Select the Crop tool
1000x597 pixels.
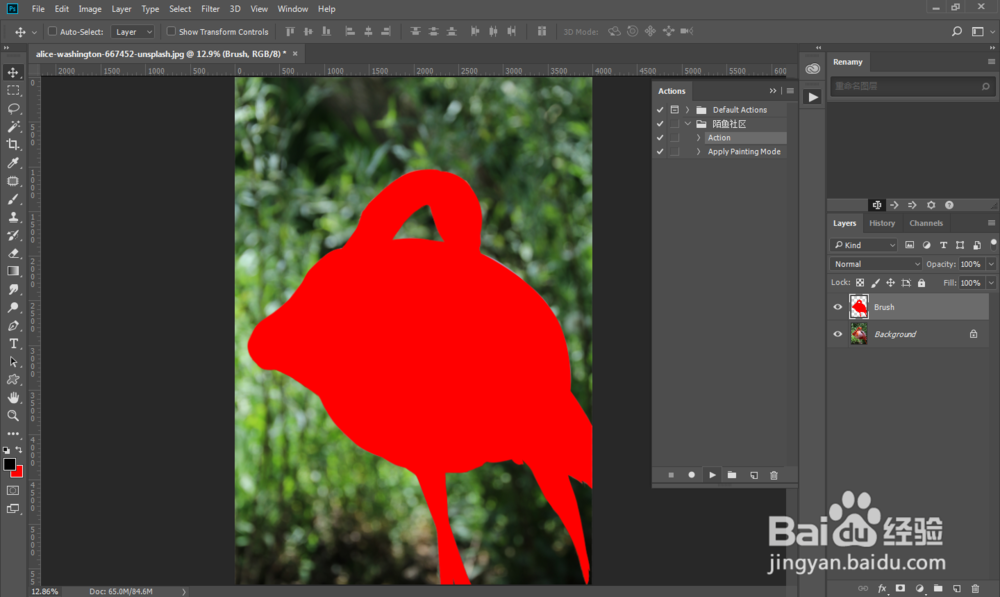(x=13, y=145)
